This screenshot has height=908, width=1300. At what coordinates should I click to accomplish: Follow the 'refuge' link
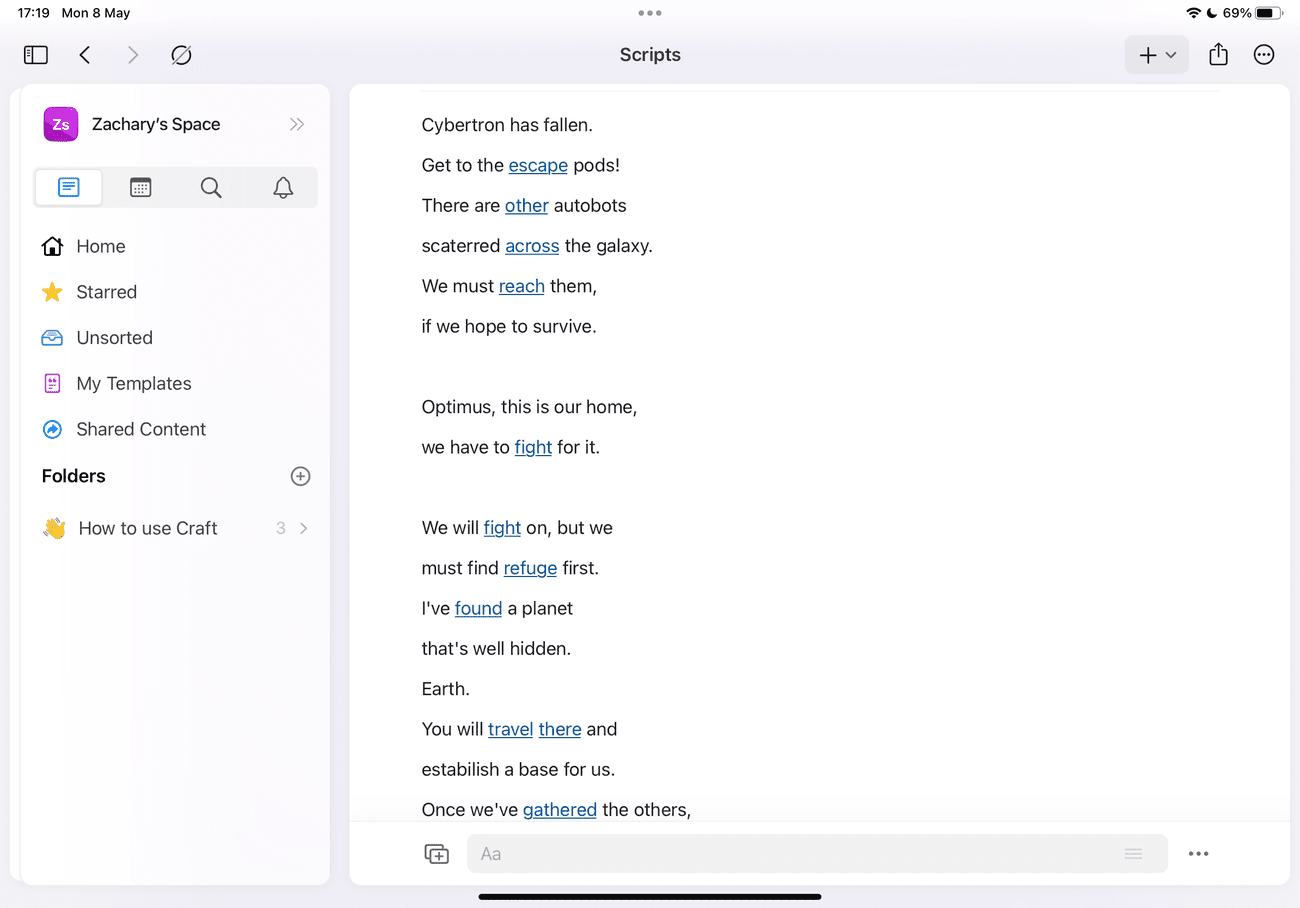[530, 568]
